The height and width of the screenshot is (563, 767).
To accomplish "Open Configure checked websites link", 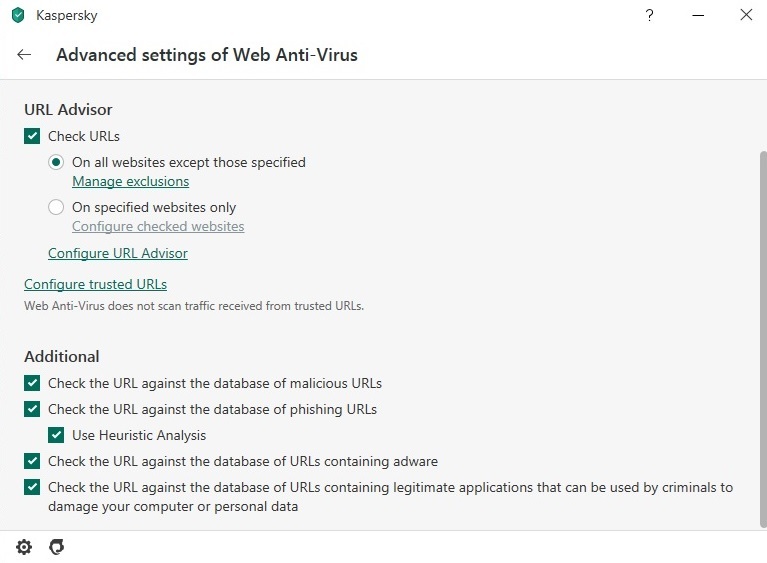I will click(x=158, y=226).
